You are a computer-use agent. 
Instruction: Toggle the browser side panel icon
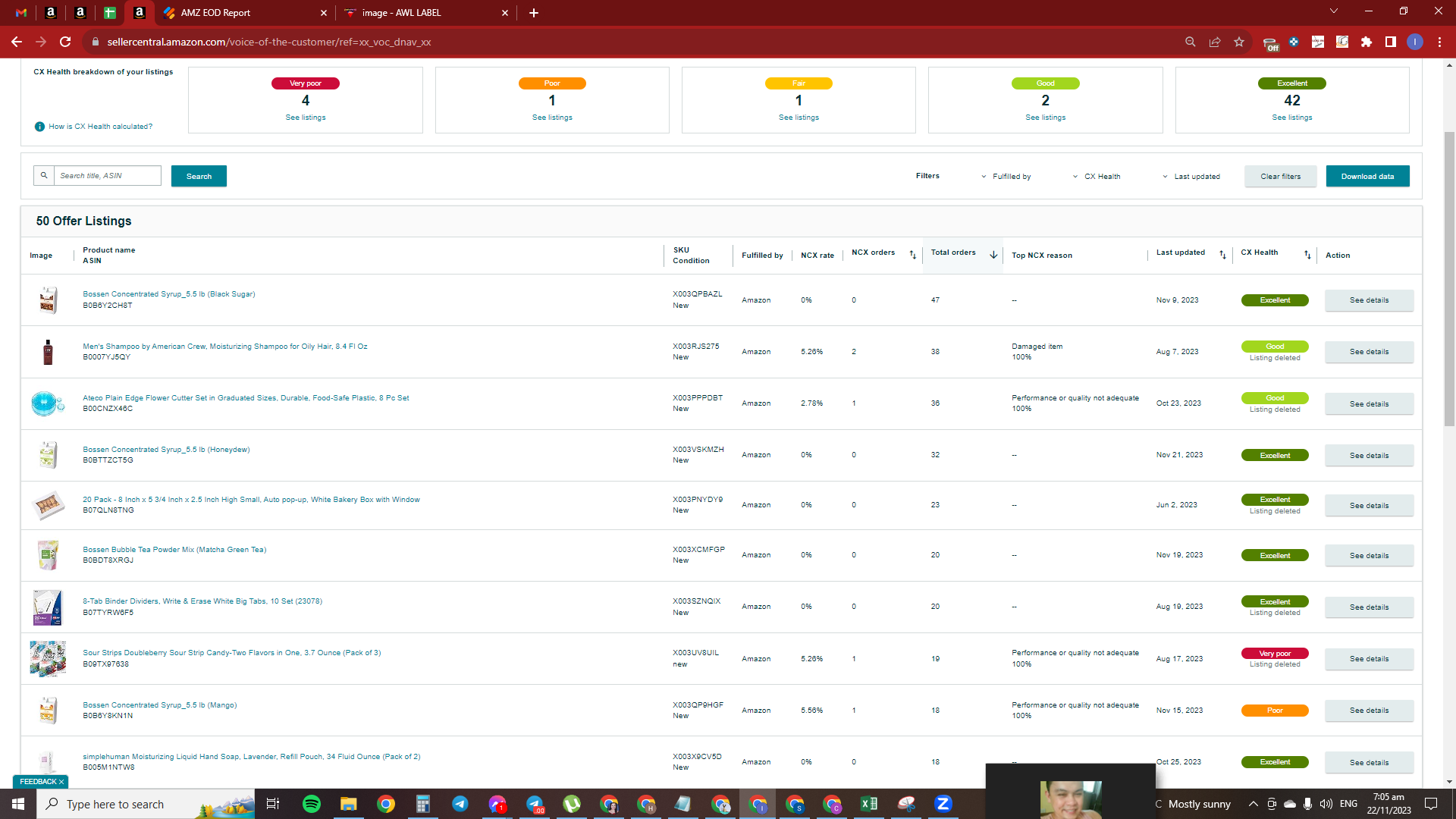point(1391,42)
